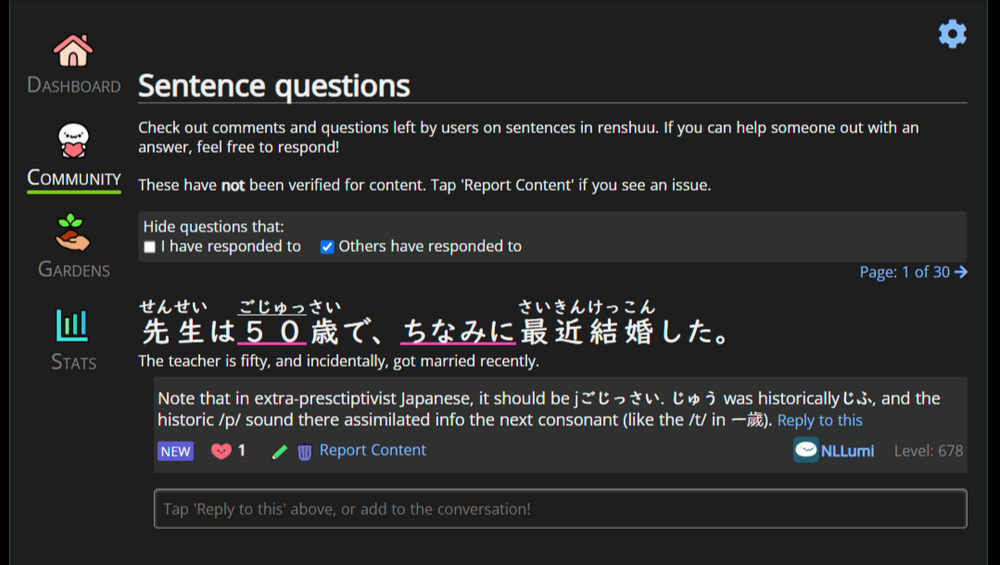Open Stats bar chart icon
The height and width of the screenshot is (565, 1000).
(x=73, y=325)
